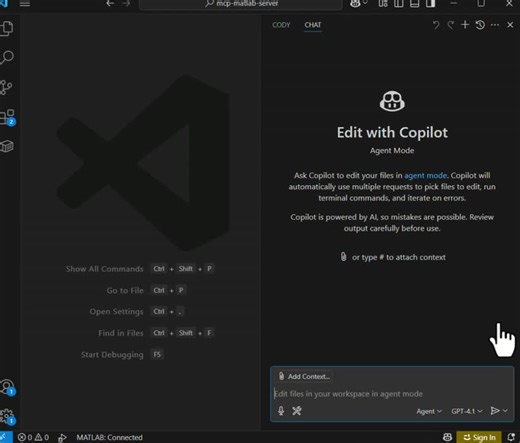
Task: Open Extensions view with badge
Action: pos(7,117)
